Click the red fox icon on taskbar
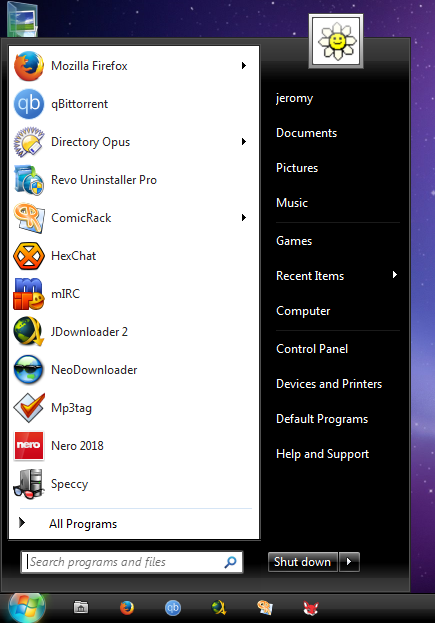 (x=310, y=608)
